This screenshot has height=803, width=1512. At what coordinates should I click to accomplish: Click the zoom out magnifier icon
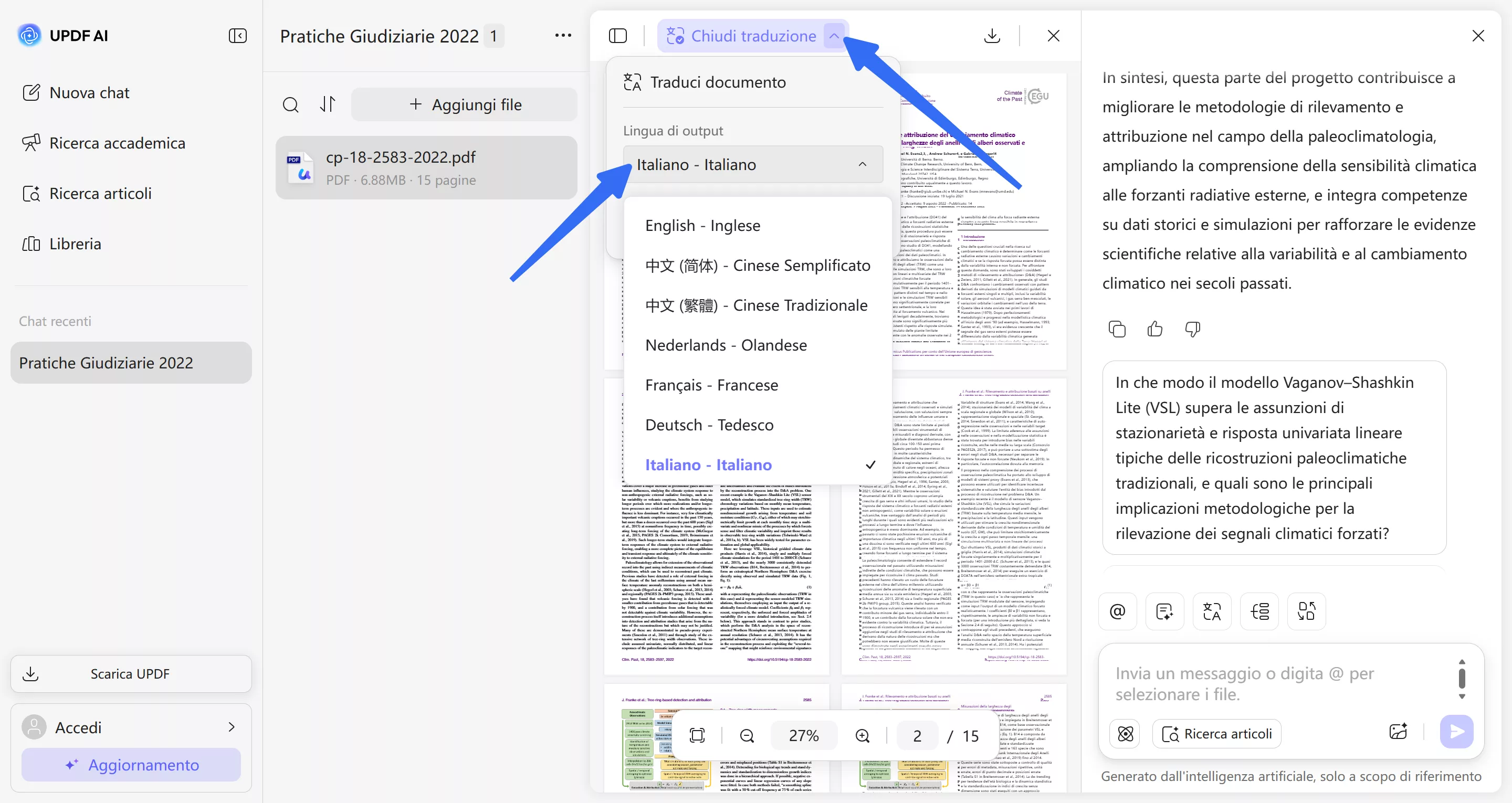747,735
